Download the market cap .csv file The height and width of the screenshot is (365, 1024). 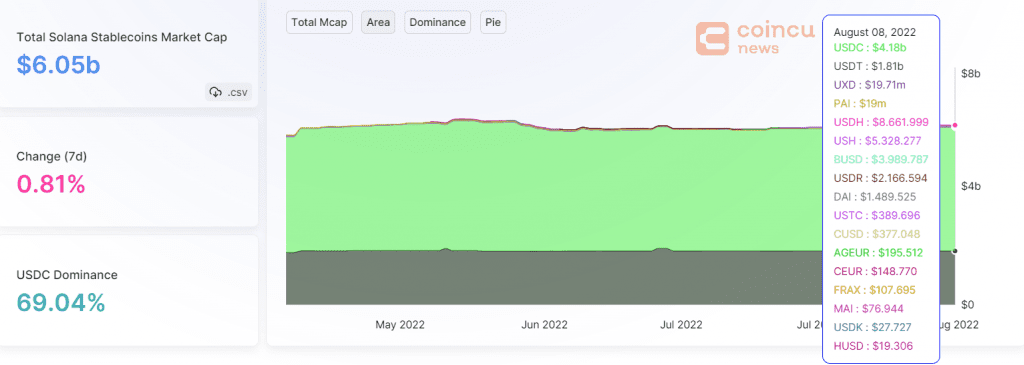[x=228, y=92]
